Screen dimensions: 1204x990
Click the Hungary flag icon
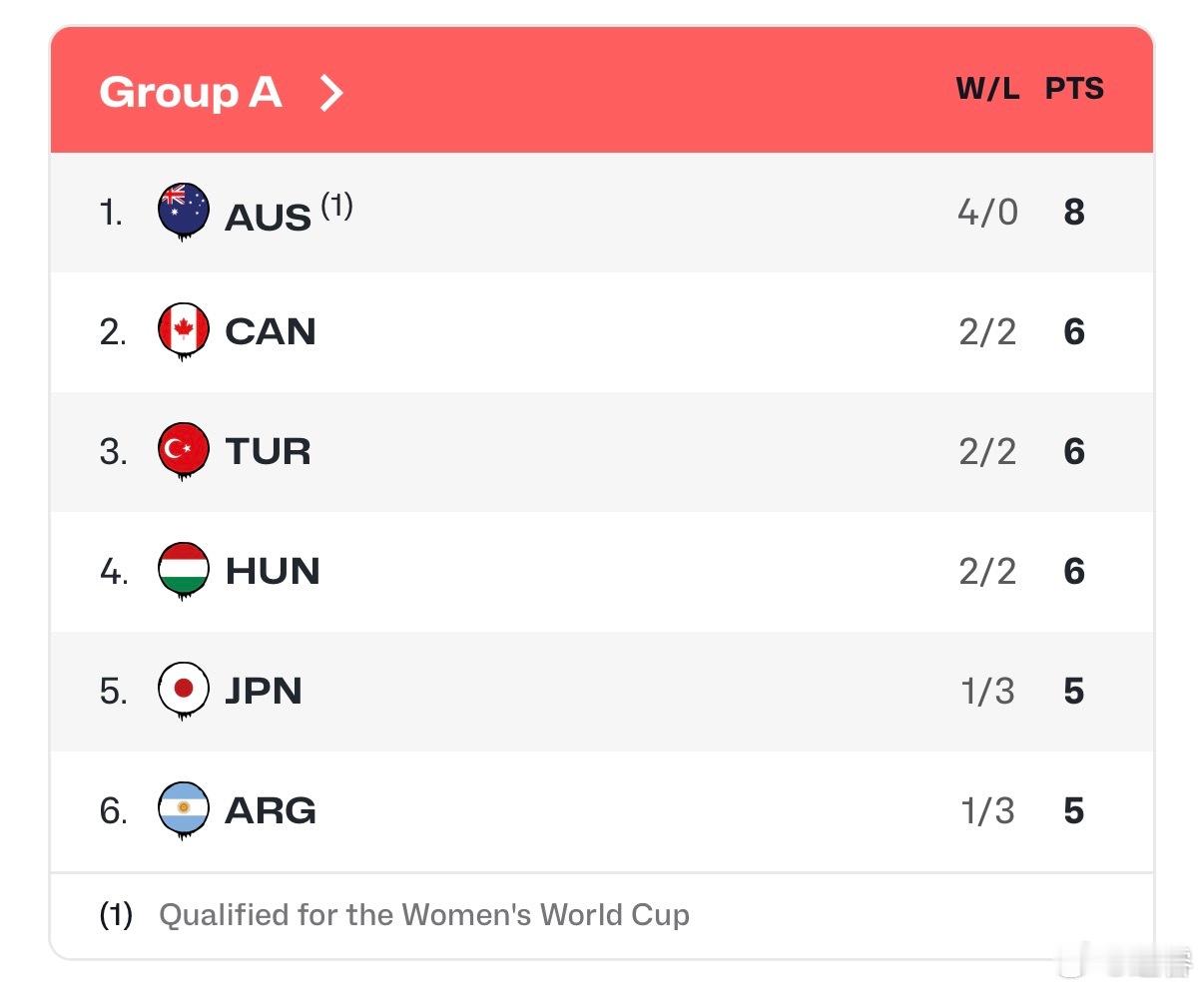tap(184, 570)
